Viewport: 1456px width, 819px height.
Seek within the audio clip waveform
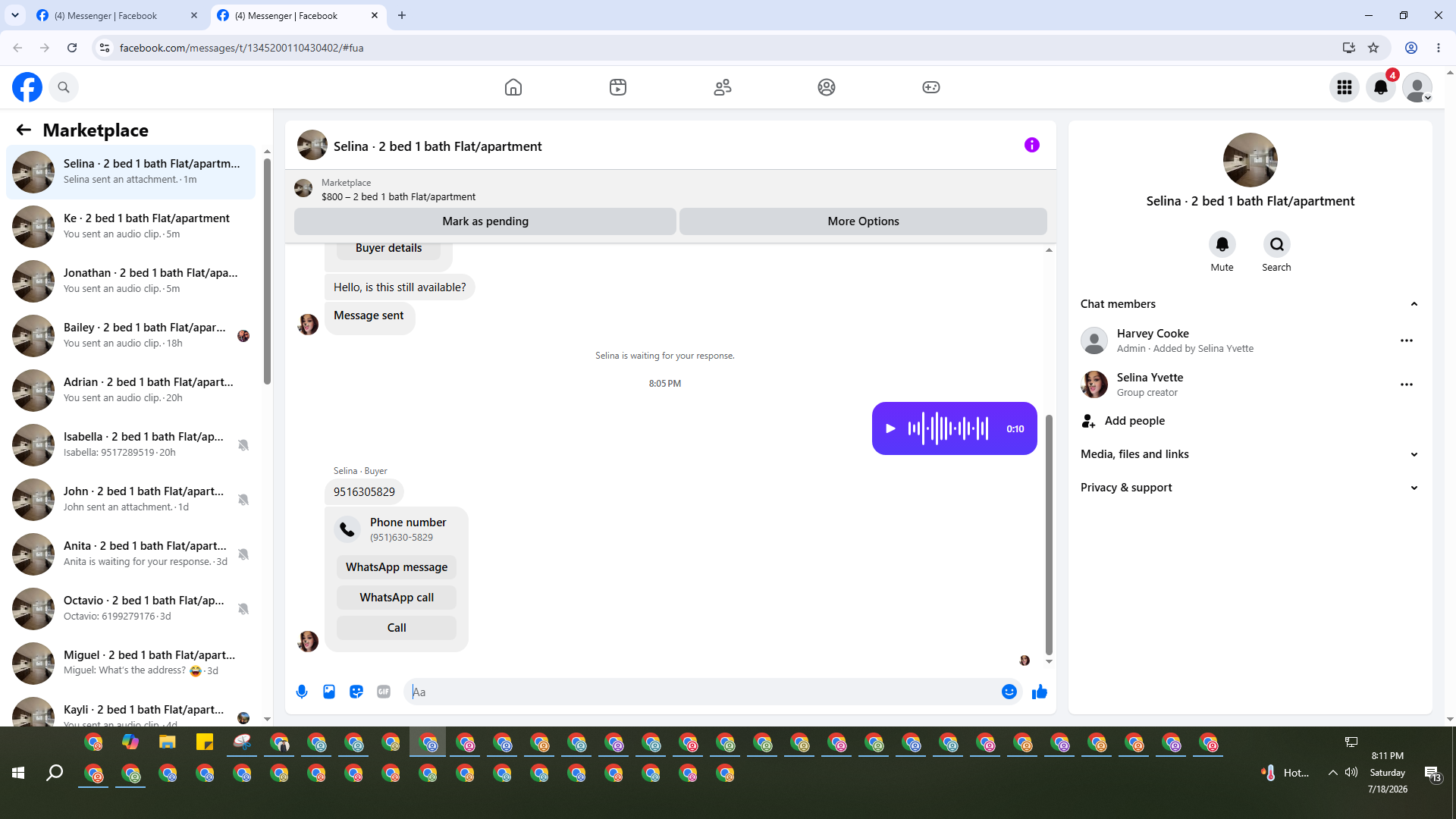click(949, 428)
